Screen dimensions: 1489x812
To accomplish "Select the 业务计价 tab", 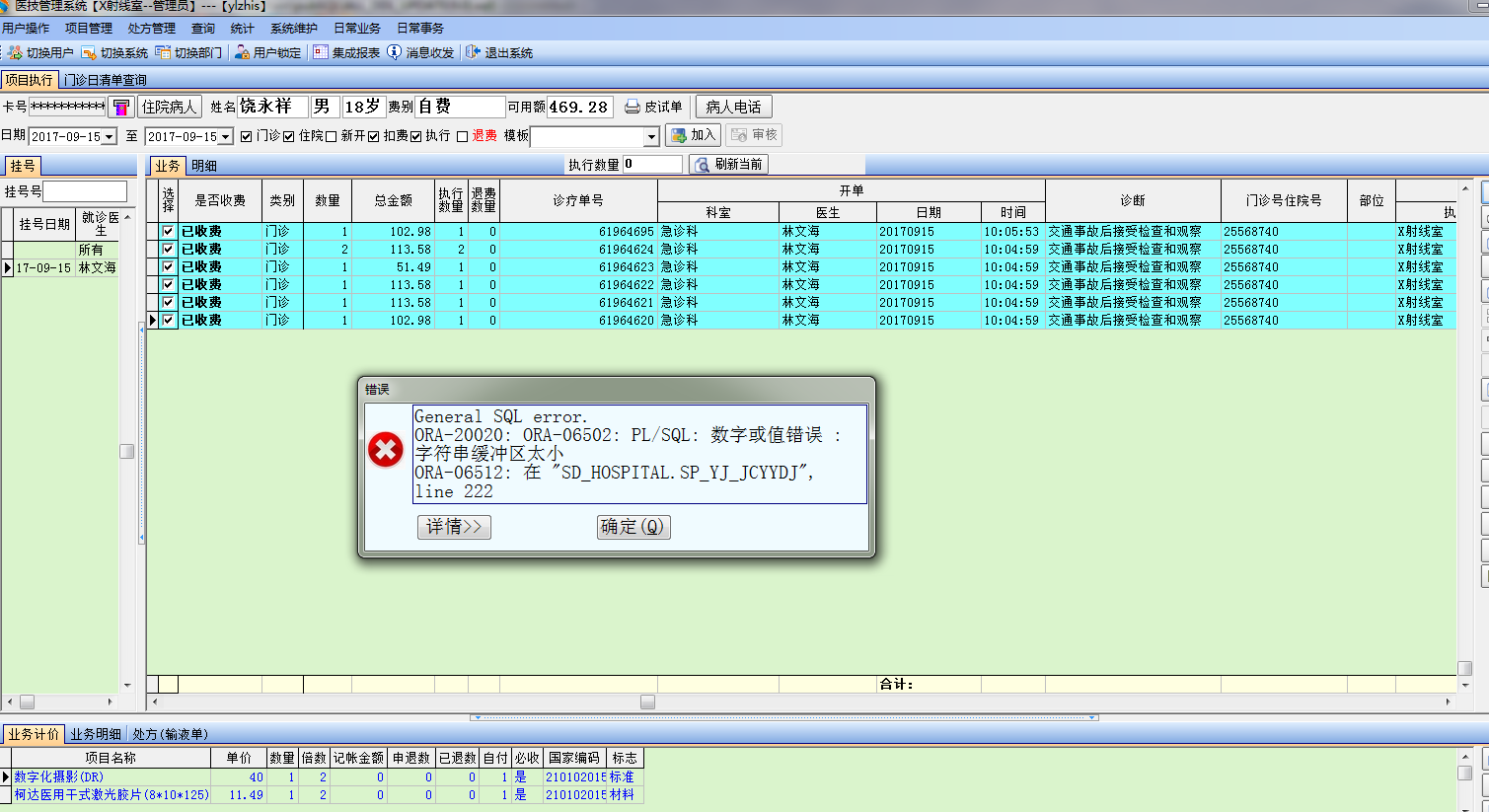I will tap(34, 734).
